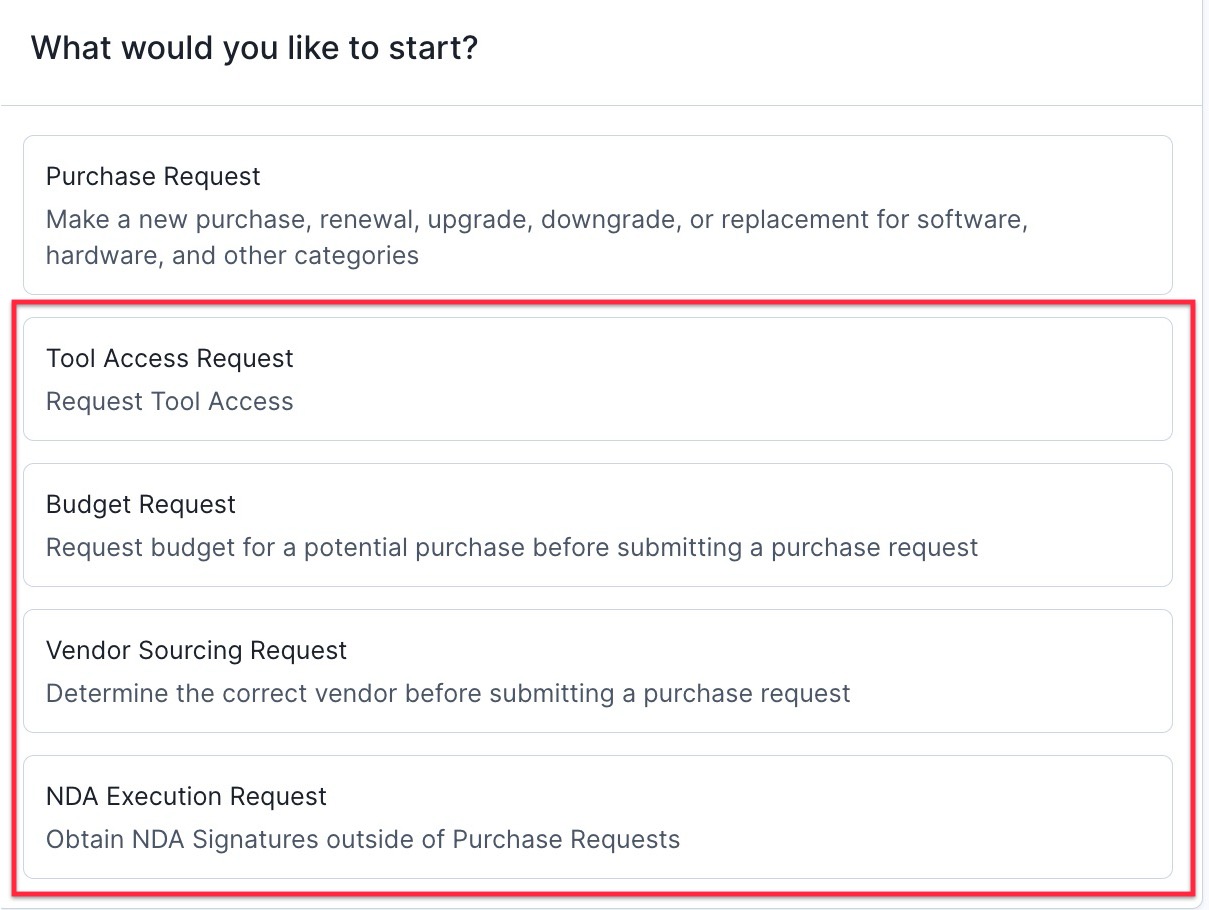Click the 'Purchase Request' title text
This screenshot has width=1209, height=910.
[153, 177]
